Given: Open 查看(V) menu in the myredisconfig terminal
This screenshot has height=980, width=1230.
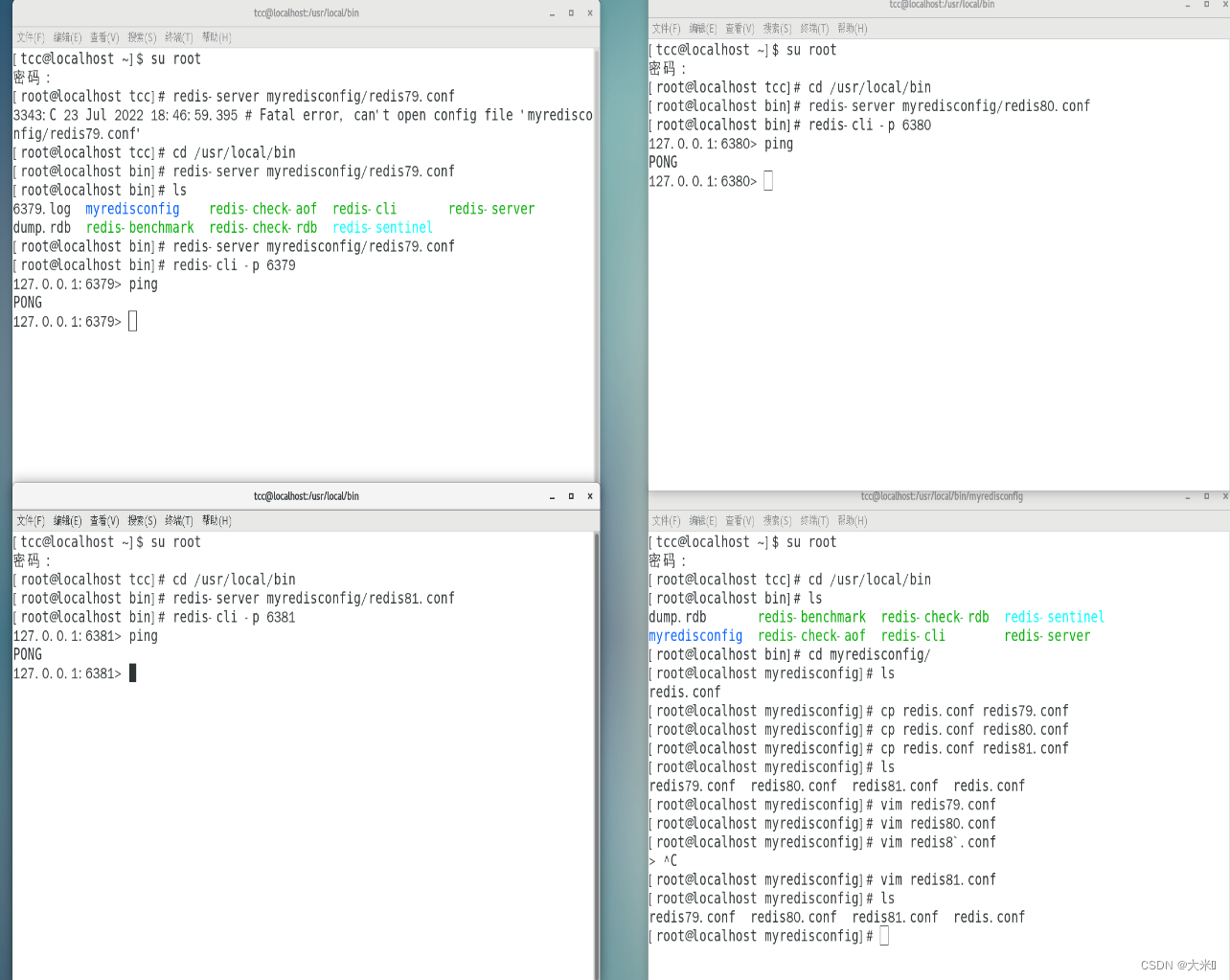Looking at the screenshot, I should 740,521.
